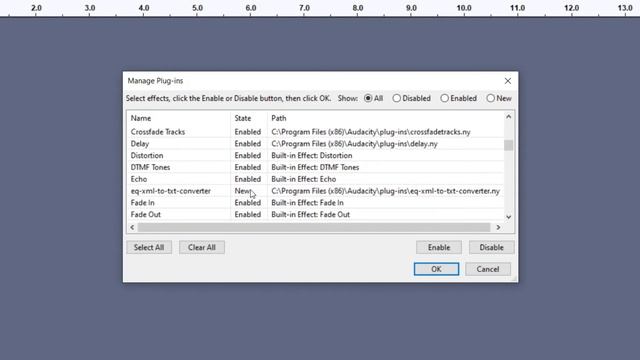The image size is (640, 360).
Task: Click the horizontal scrollbar right arrow
Action: (498, 227)
